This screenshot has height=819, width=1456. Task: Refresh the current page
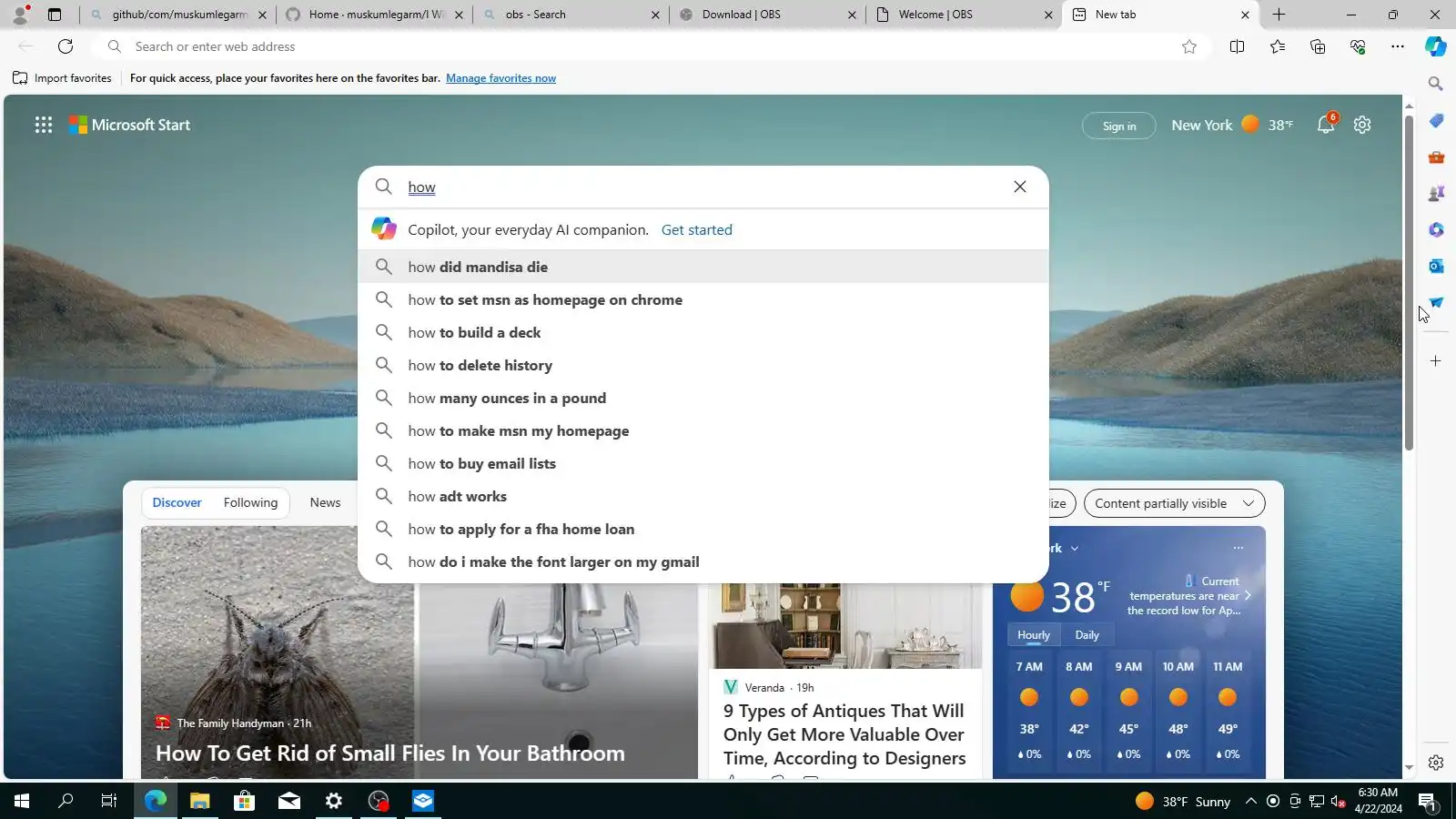pyautogui.click(x=66, y=46)
